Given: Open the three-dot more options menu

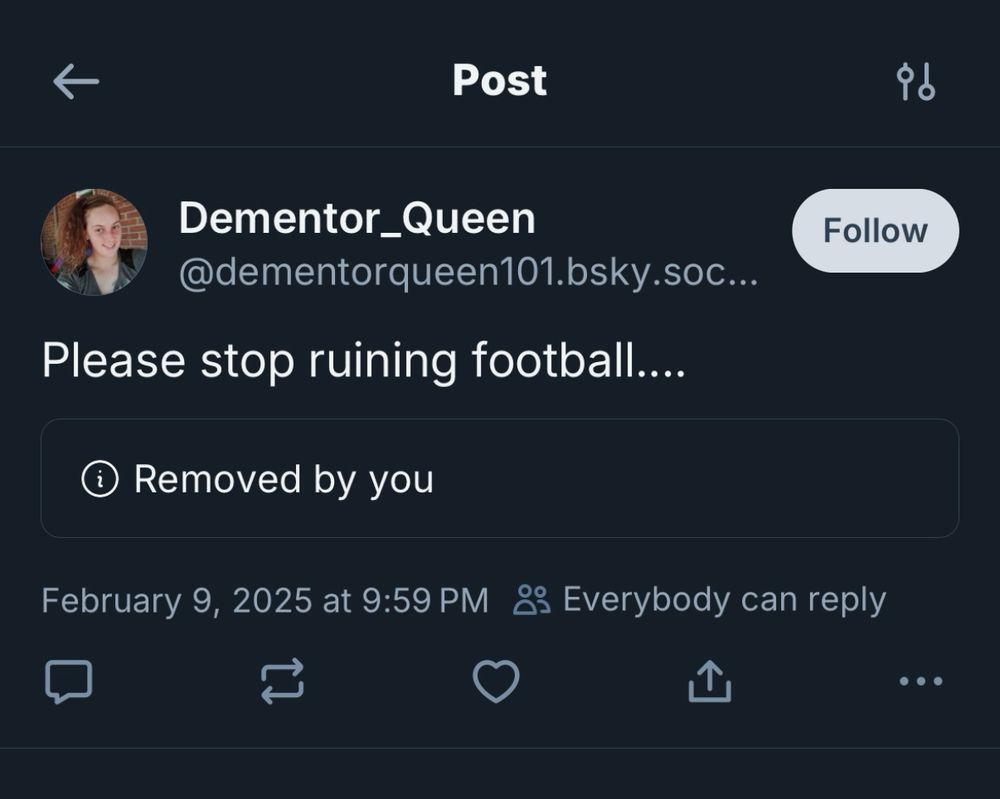Looking at the screenshot, I should point(921,681).
